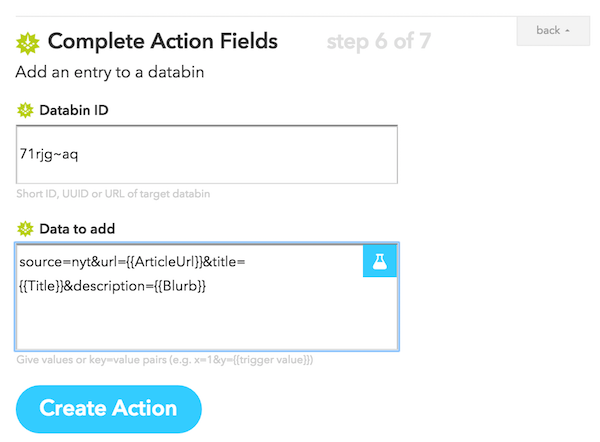Click the Add an entry to a databin subtitle
600x442 pixels.
point(110,72)
